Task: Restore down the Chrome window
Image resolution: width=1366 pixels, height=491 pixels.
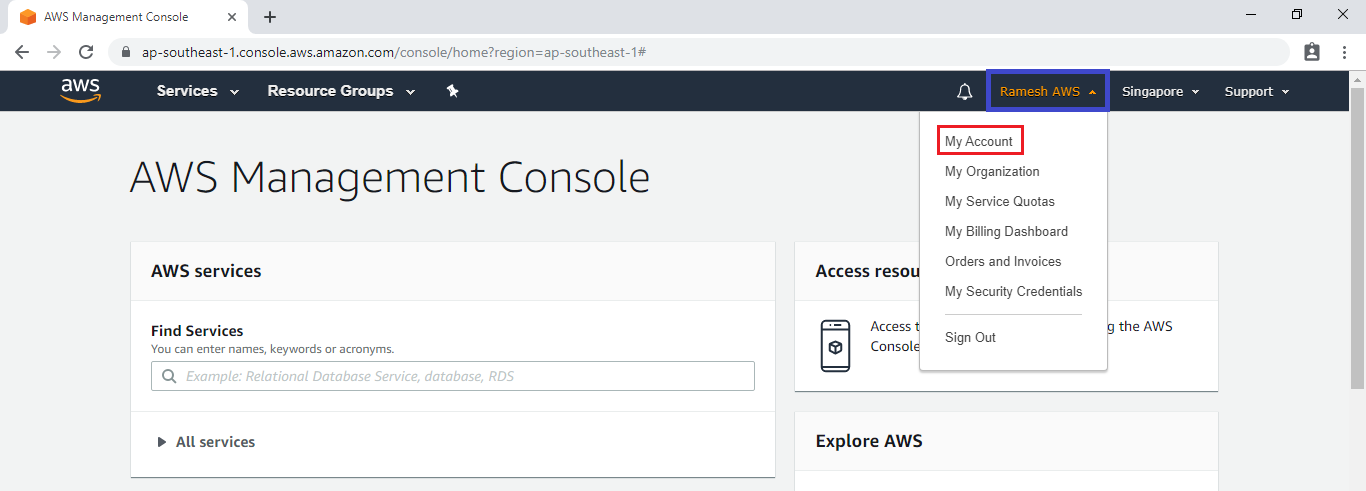Action: click(1297, 15)
